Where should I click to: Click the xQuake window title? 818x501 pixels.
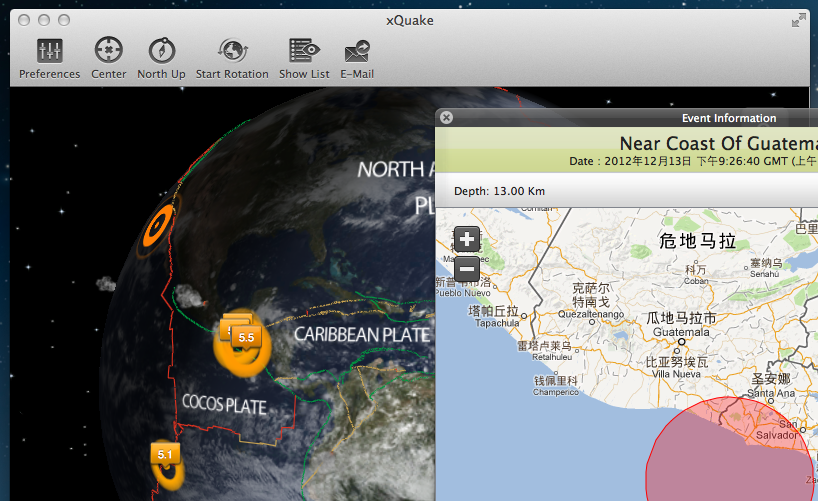tap(410, 20)
